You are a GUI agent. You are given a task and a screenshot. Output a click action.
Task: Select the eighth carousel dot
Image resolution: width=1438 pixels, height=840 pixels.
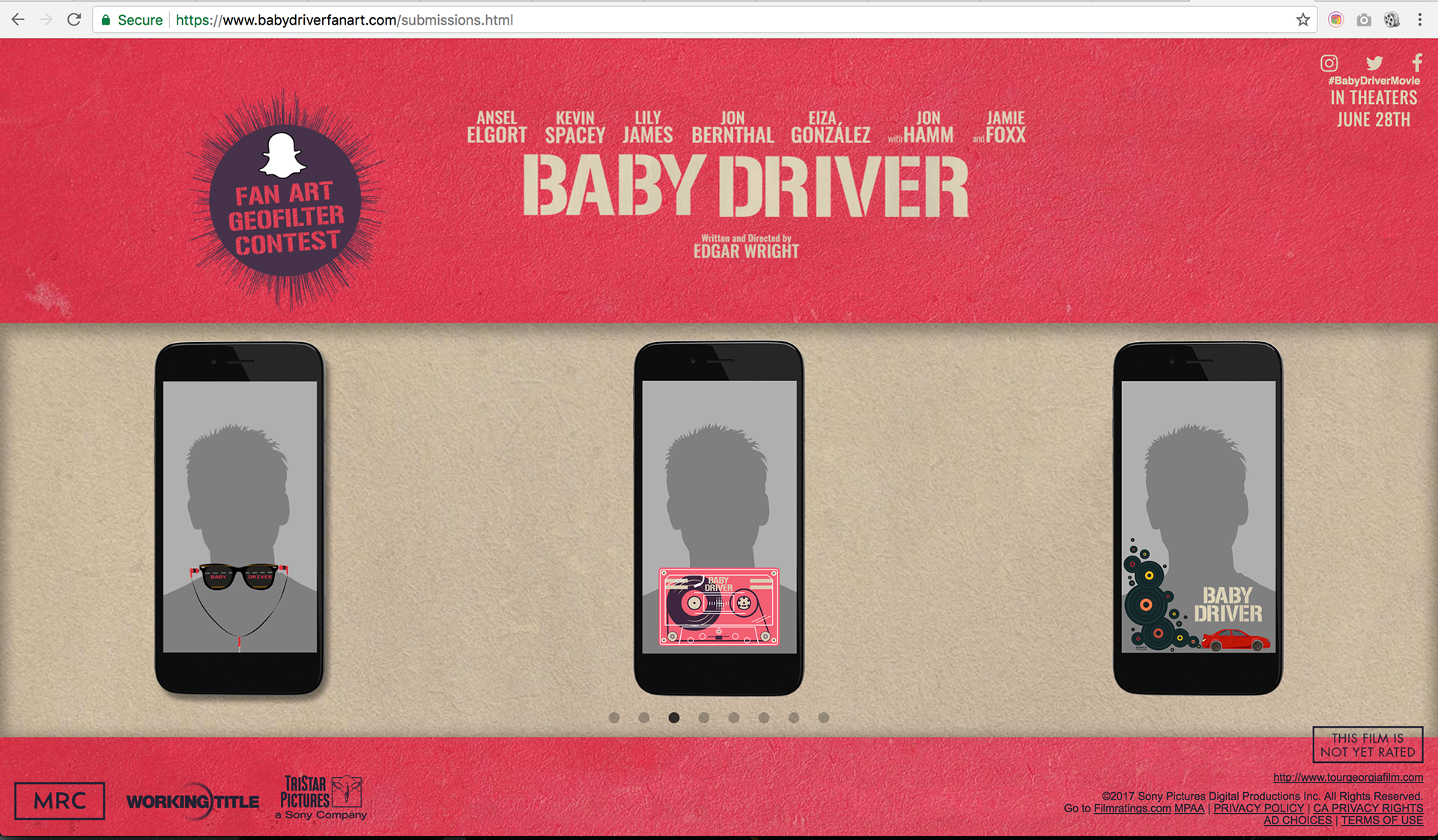(x=824, y=718)
